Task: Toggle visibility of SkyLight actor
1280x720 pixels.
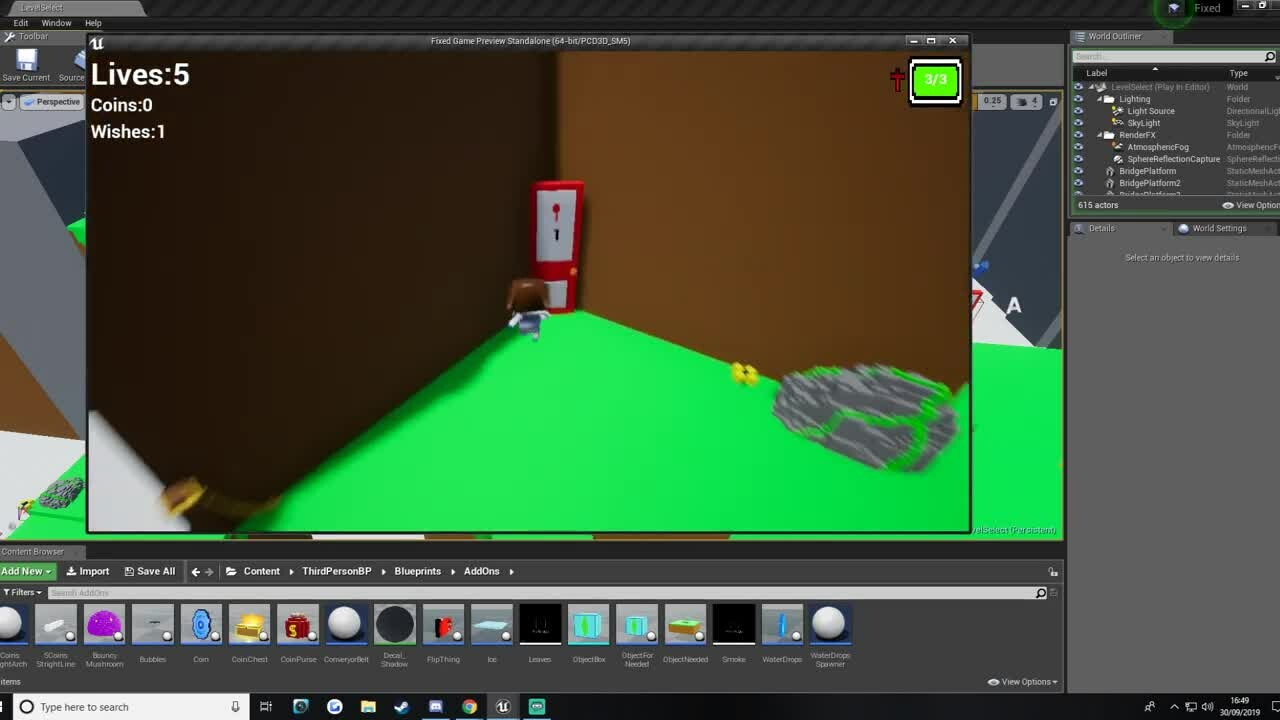Action: click(1078, 123)
